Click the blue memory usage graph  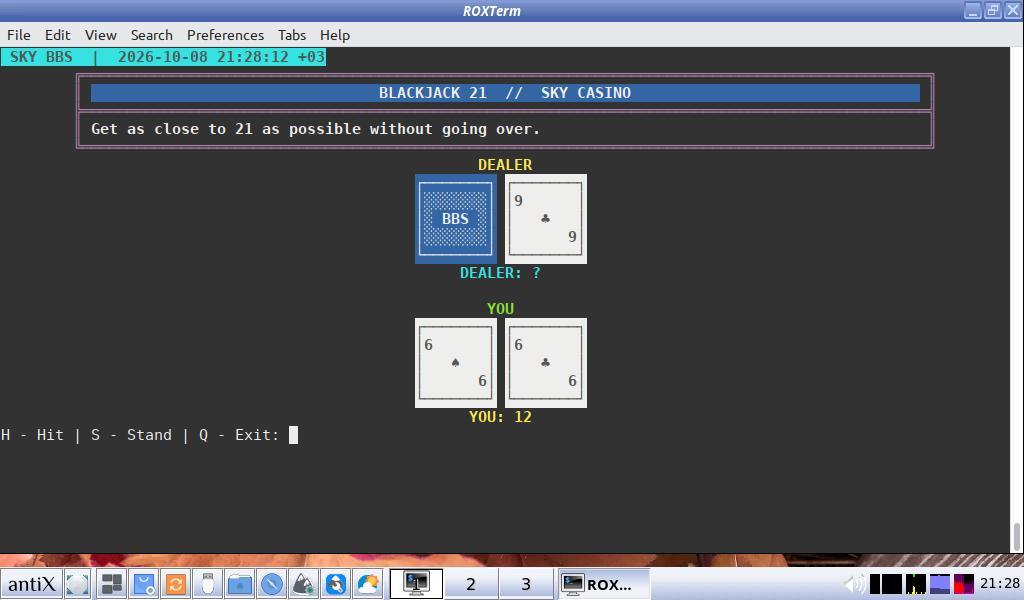(x=940, y=584)
